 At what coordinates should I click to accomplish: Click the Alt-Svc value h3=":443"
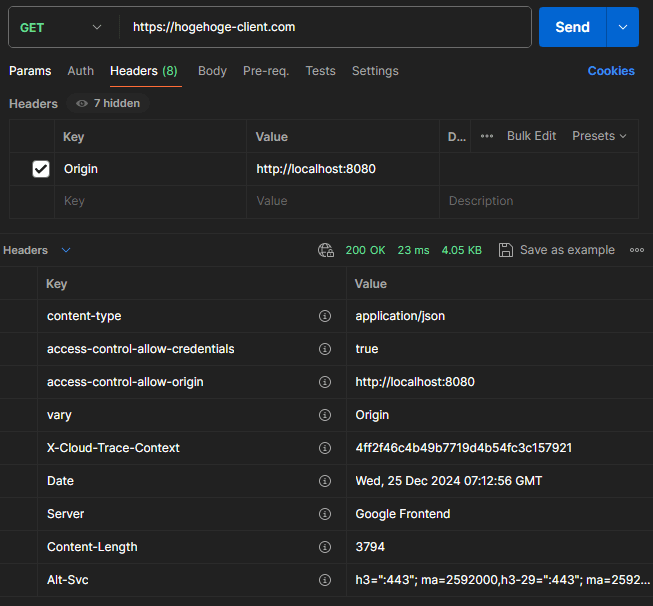tap(502, 580)
